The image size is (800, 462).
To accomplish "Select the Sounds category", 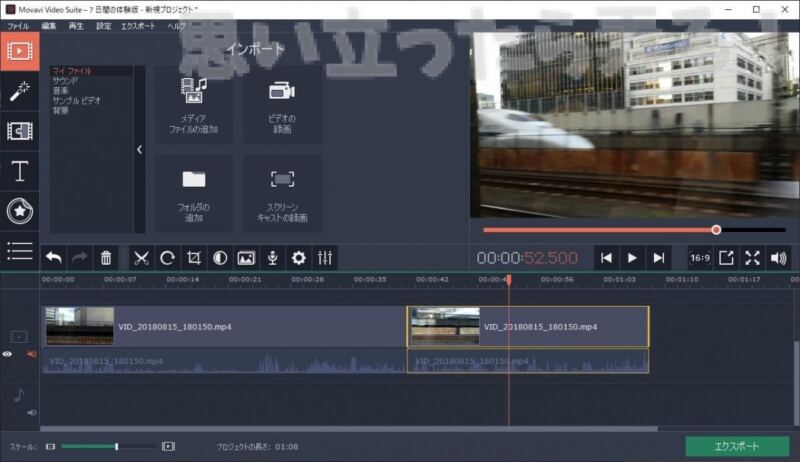I will tap(66, 81).
